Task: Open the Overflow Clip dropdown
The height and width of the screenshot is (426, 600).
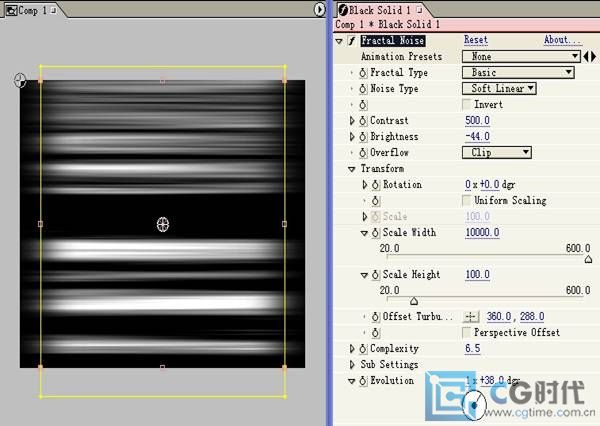Action: 497,152
